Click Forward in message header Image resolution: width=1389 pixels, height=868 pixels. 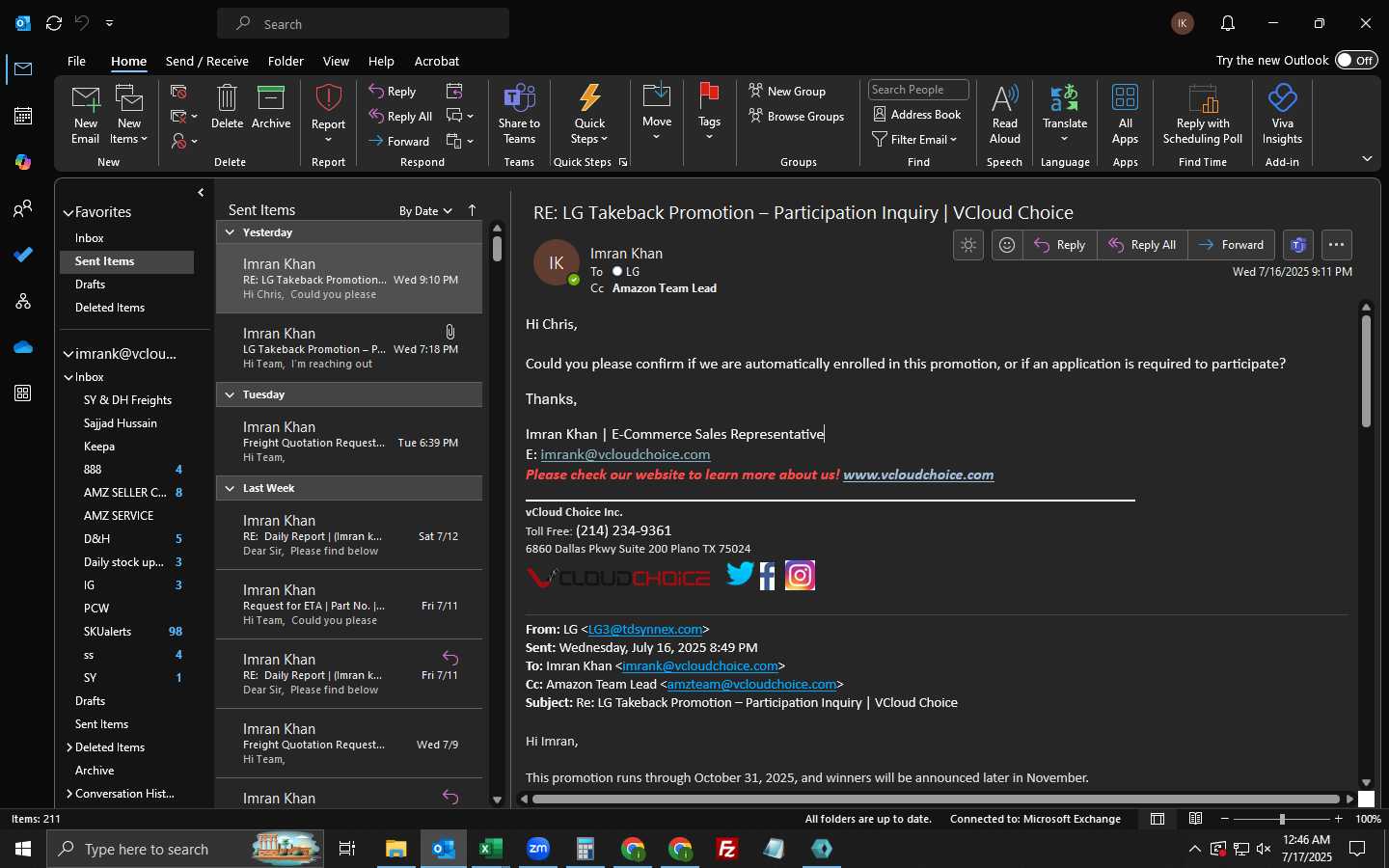[x=1231, y=245]
